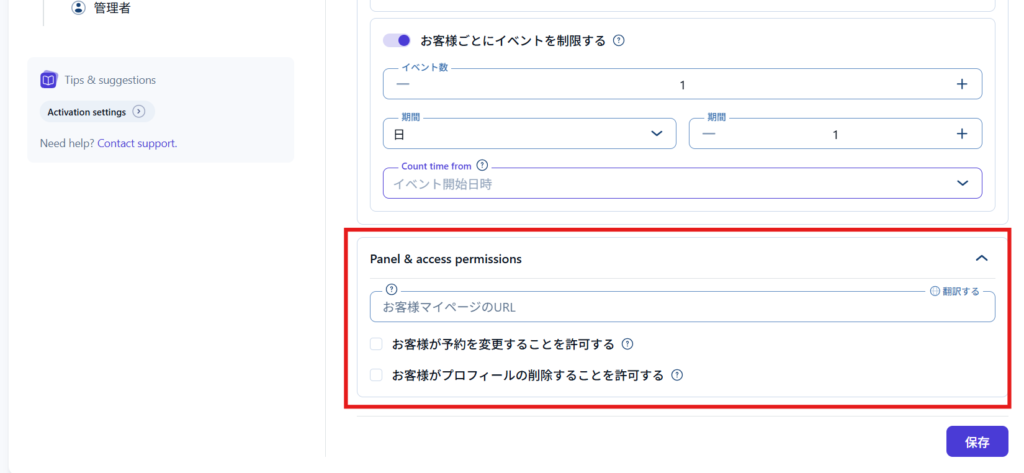This screenshot has height=473, width=1024.
Task: Click help icon next to お客様が予約を変更することを許可する
Action: 627,344
